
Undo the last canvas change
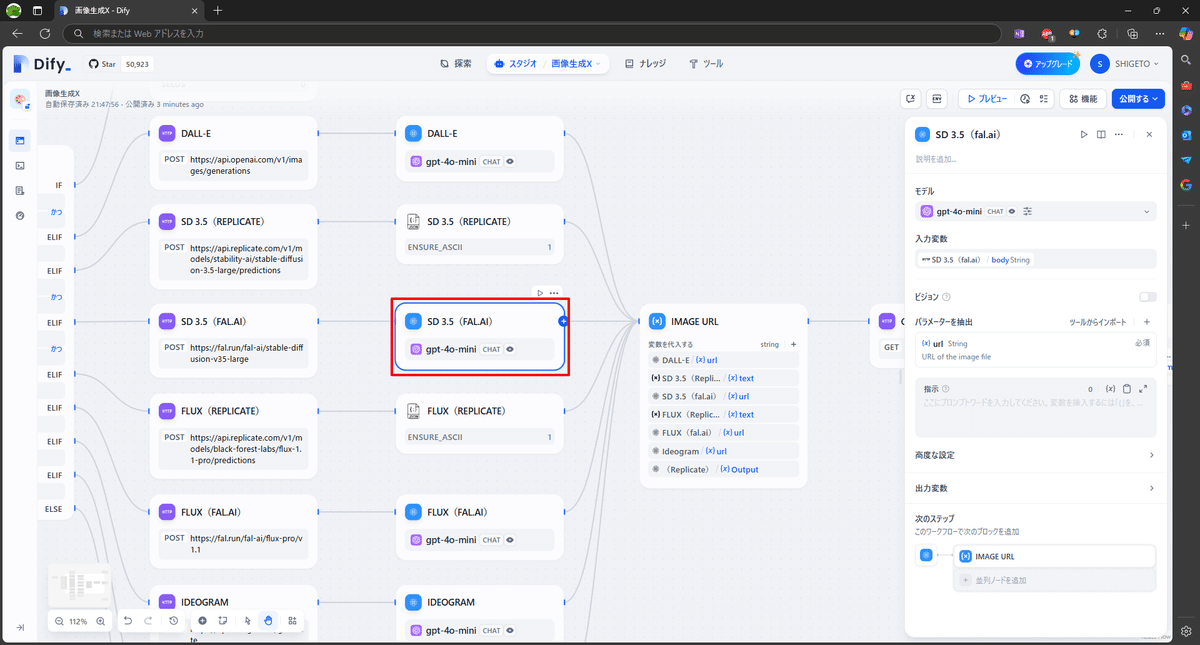pyautogui.click(x=128, y=621)
